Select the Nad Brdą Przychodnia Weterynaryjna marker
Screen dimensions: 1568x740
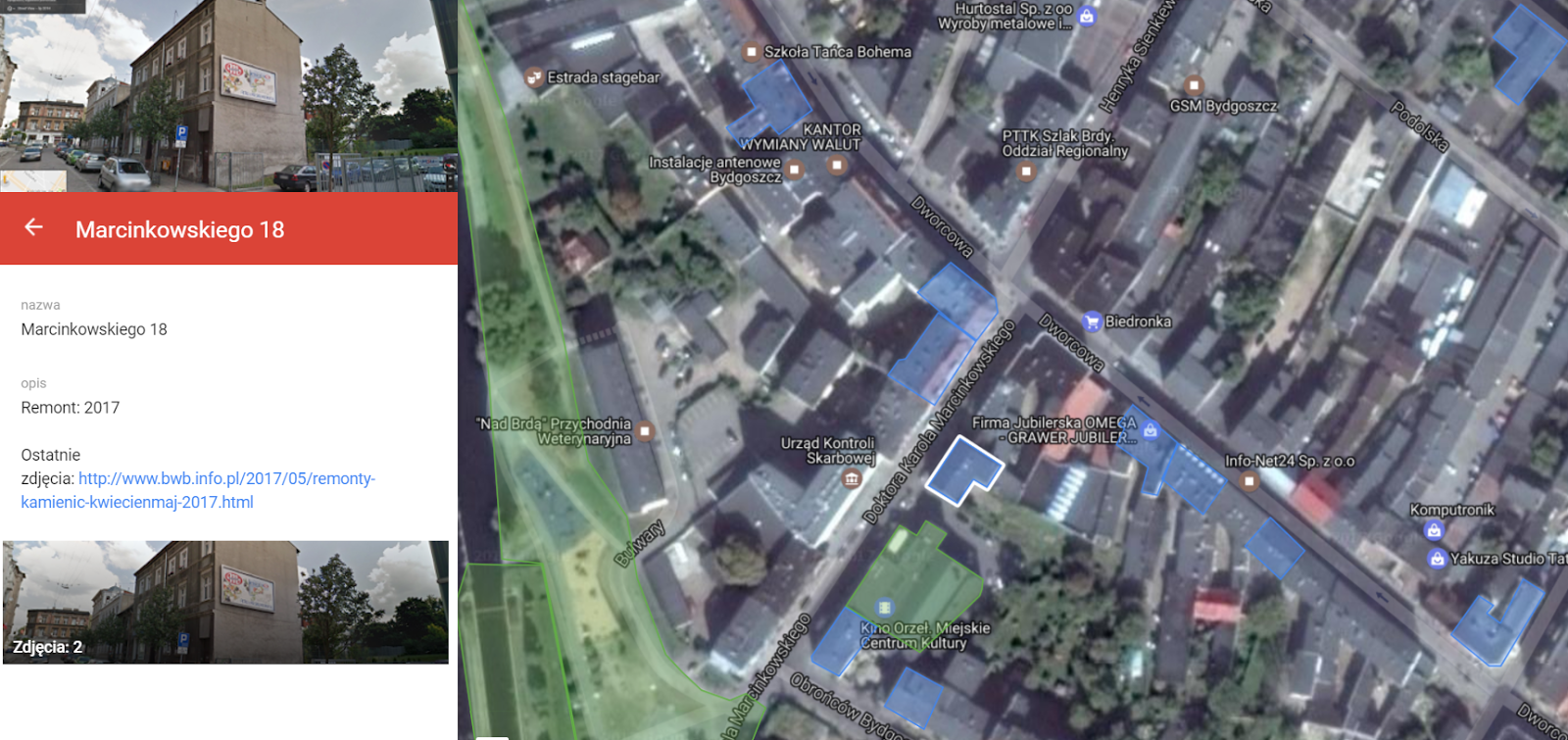pyautogui.click(x=645, y=430)
